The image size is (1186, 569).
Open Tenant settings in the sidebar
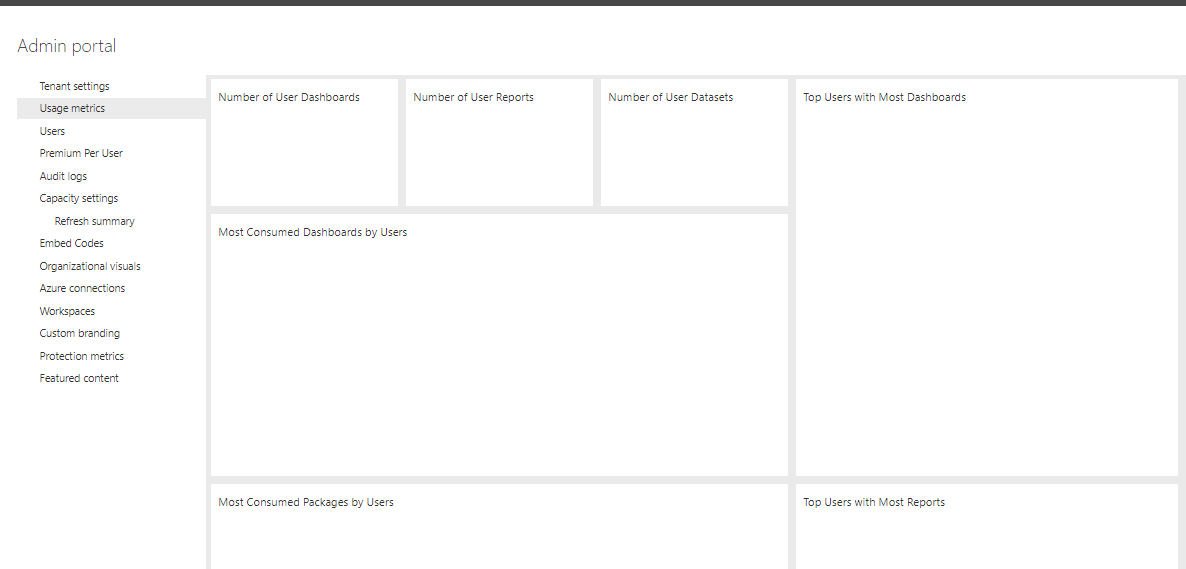(74, 86)
